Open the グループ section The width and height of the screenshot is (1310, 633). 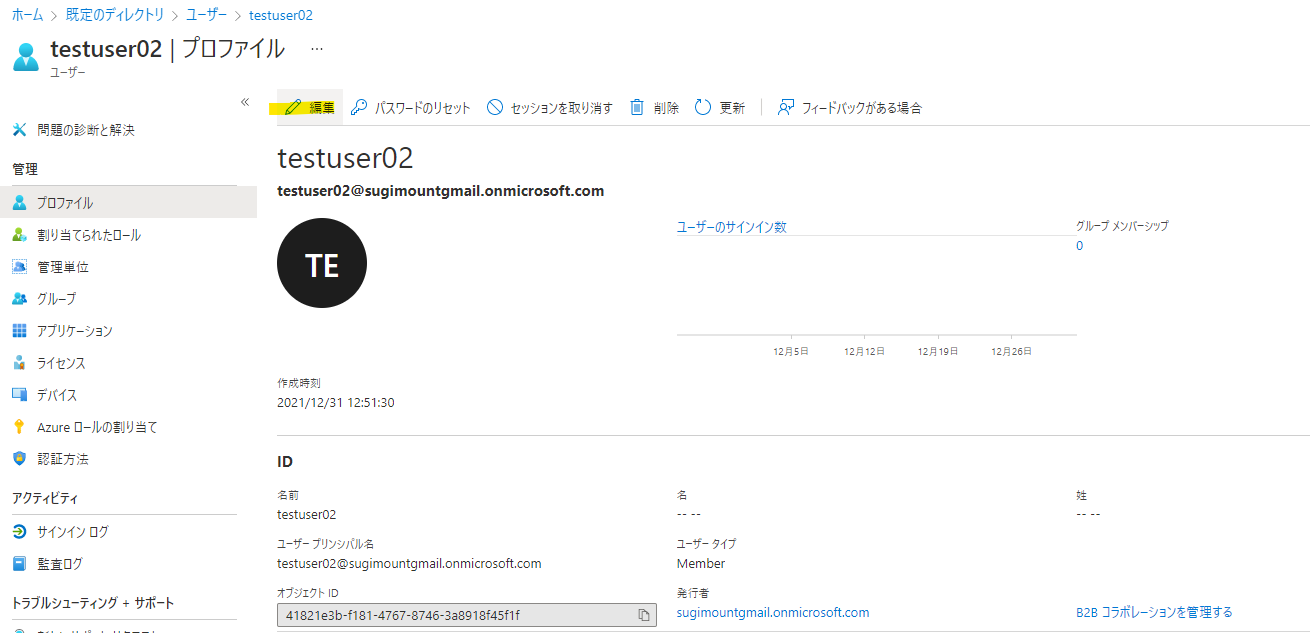(63, 298)
